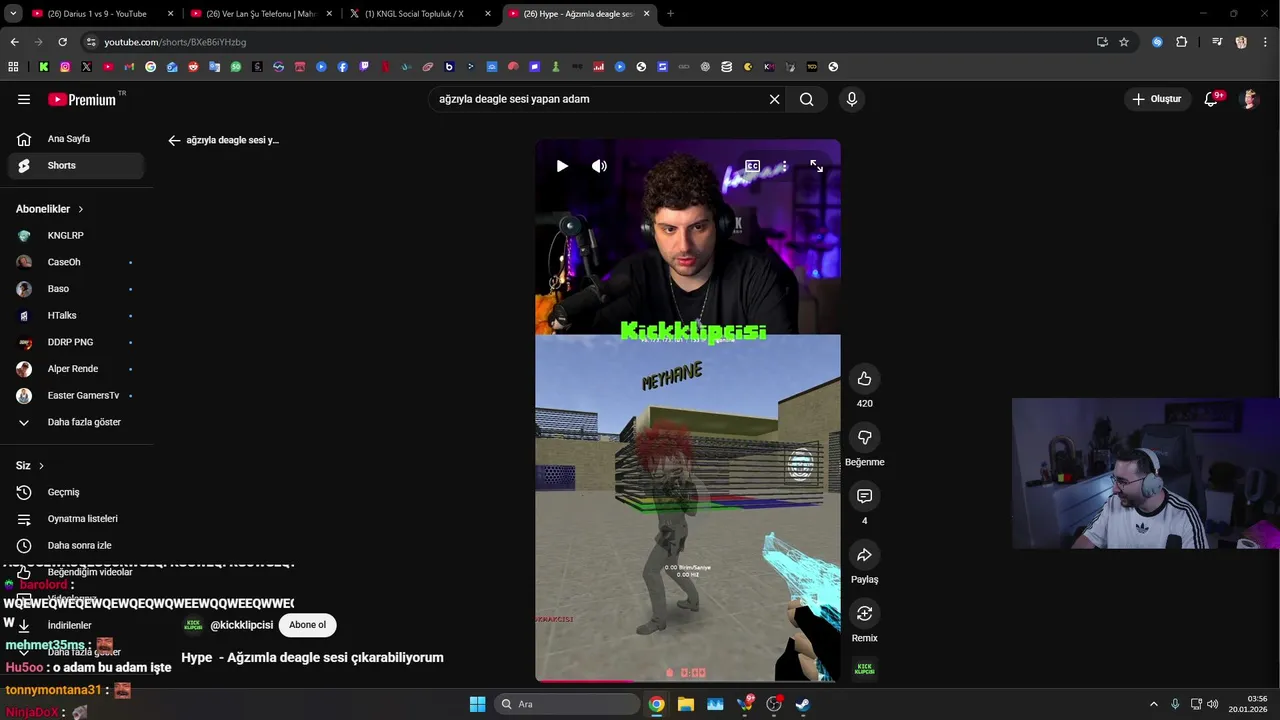This screenshot has height=720, width=1280.
Task: Click the magnifier search button
Action: click(x=806, y=99)
